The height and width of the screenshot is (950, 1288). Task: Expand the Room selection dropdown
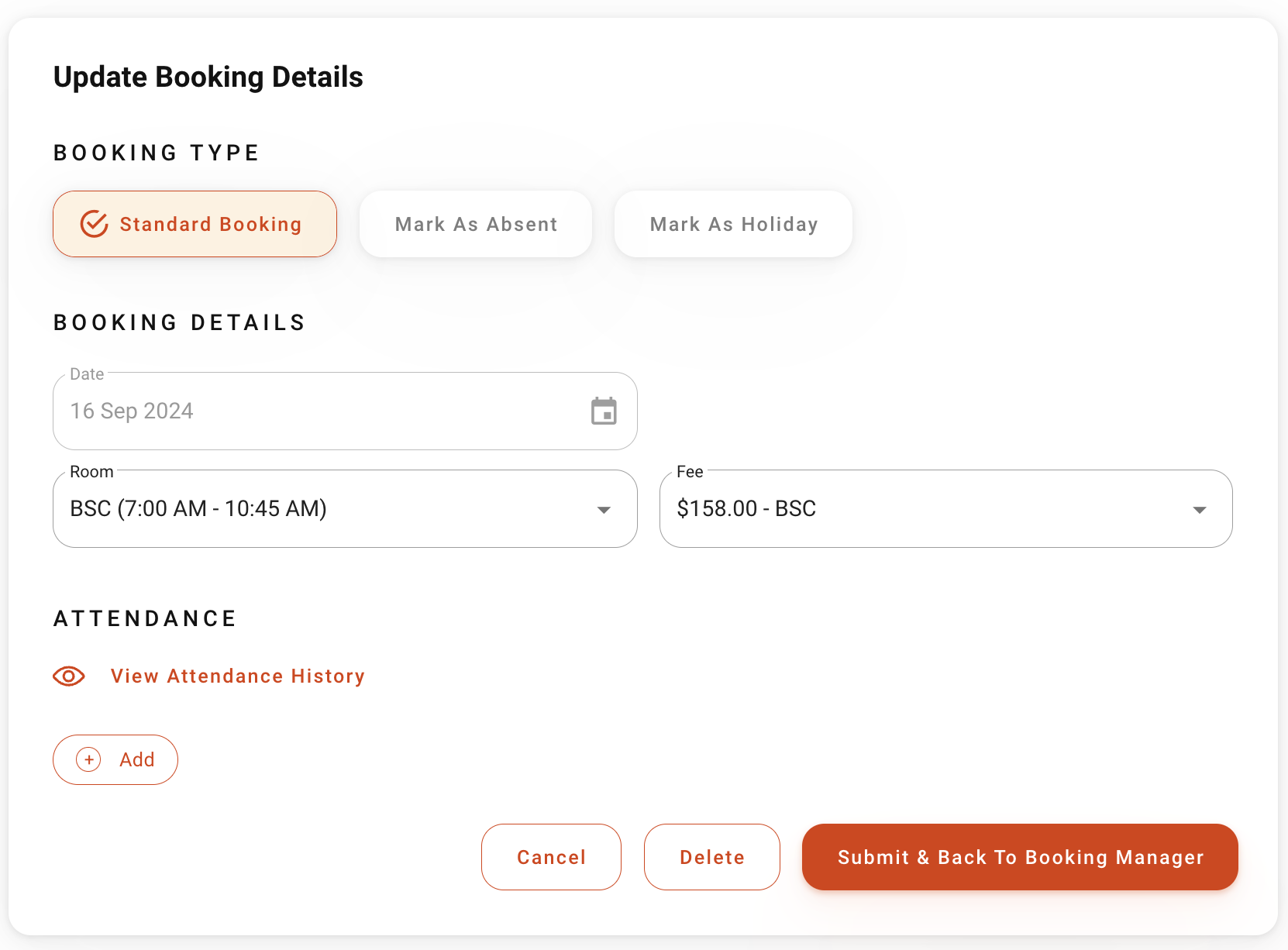[x=345, y=508]
